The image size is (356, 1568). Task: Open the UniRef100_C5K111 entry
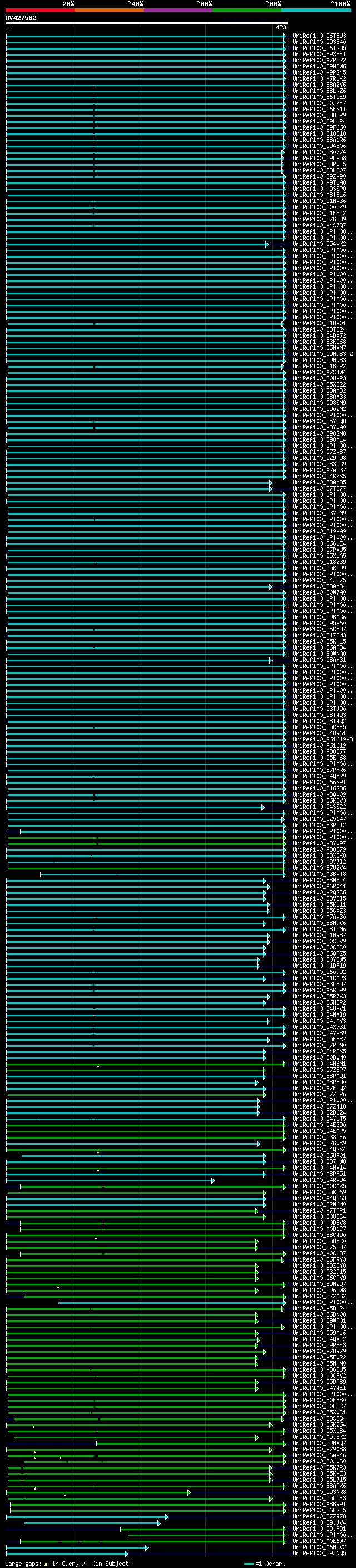coord(319,905)
